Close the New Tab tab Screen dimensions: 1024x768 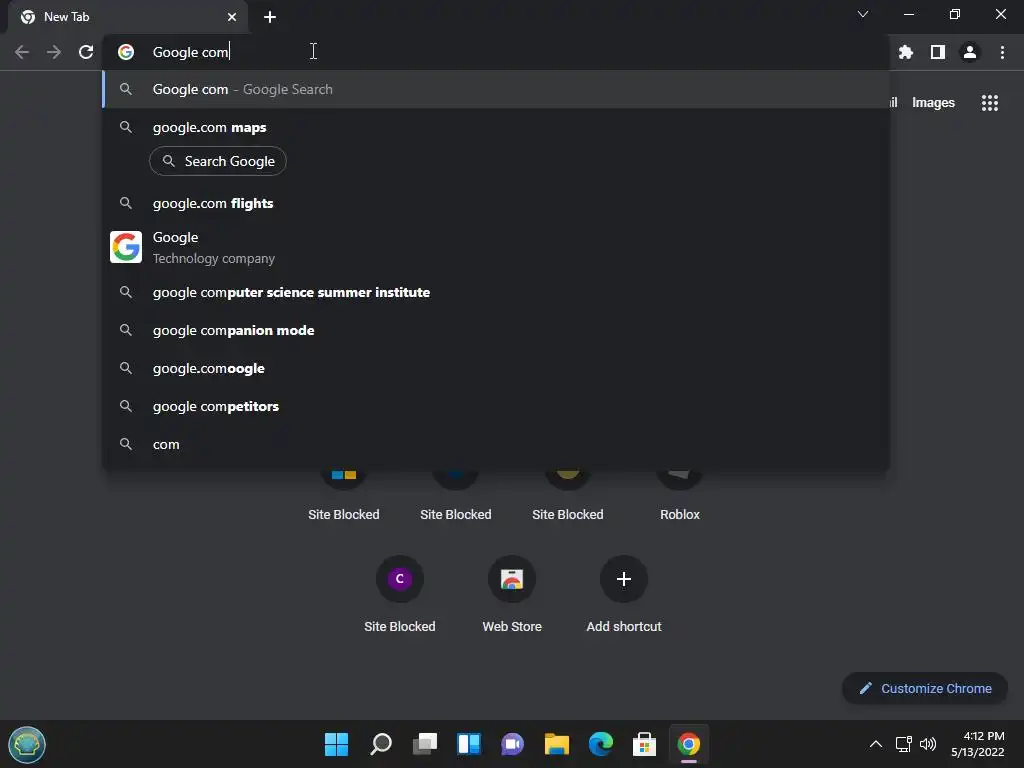[x=232, y=17]
